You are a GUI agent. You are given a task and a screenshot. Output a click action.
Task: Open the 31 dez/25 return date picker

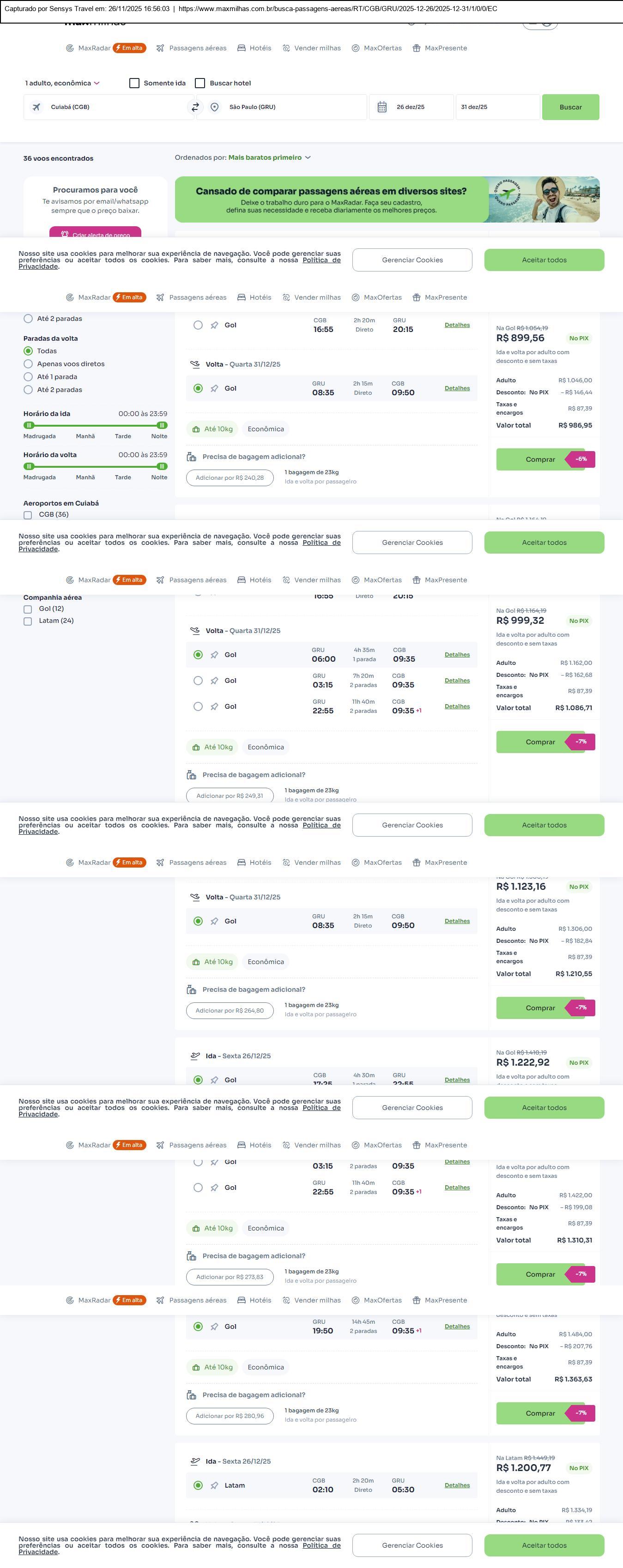coord(497,107)
